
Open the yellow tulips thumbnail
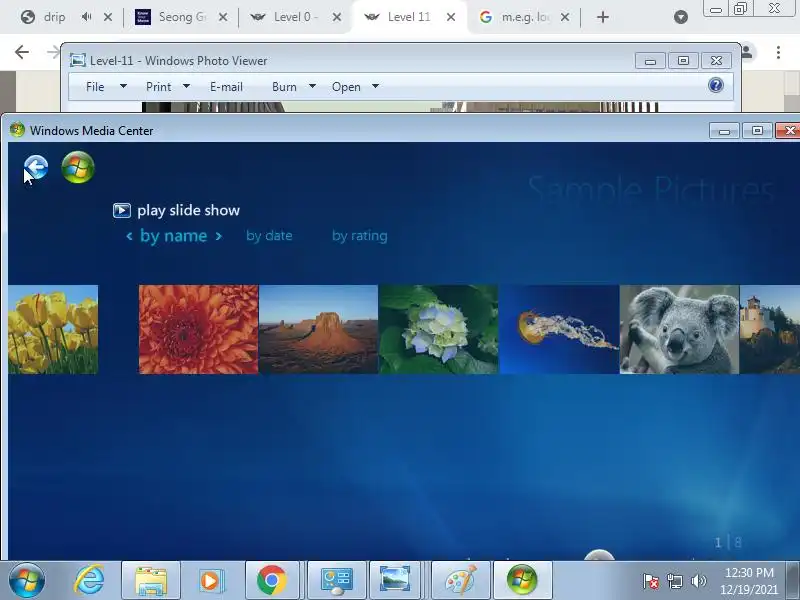pos(53,330)
